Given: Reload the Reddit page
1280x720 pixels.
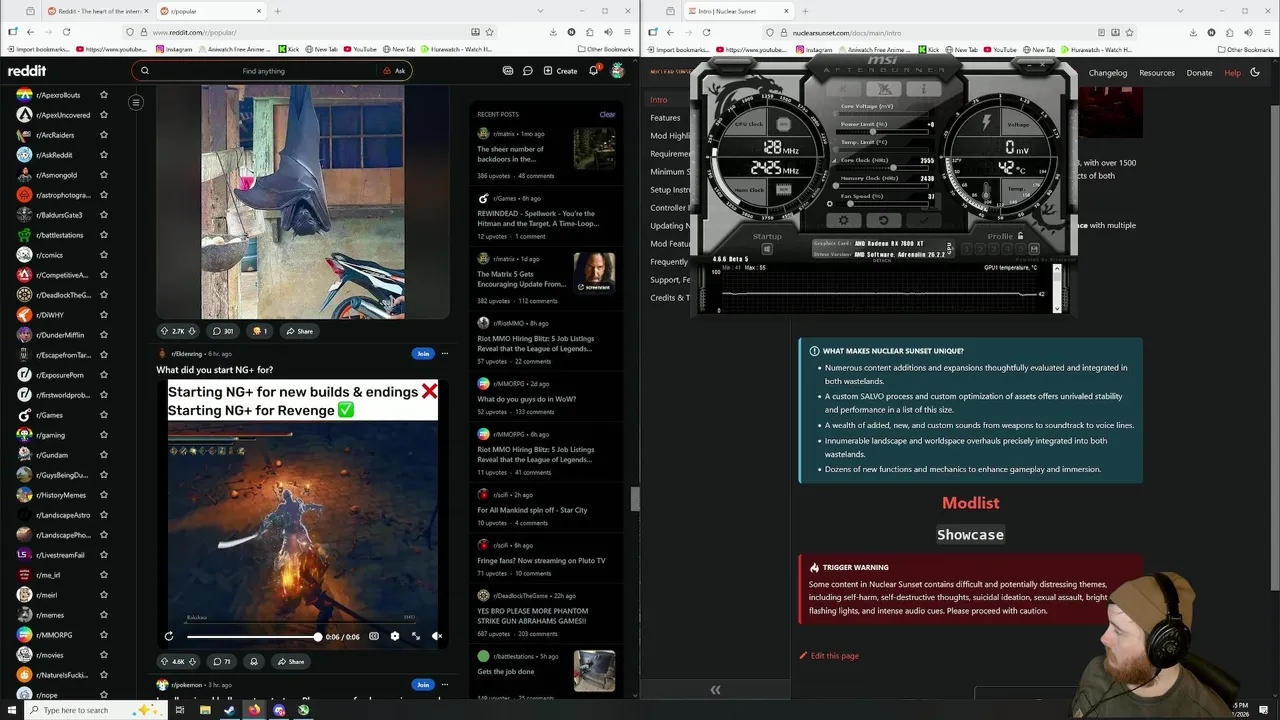Looking at the screenshot, I should pos(66,32).
